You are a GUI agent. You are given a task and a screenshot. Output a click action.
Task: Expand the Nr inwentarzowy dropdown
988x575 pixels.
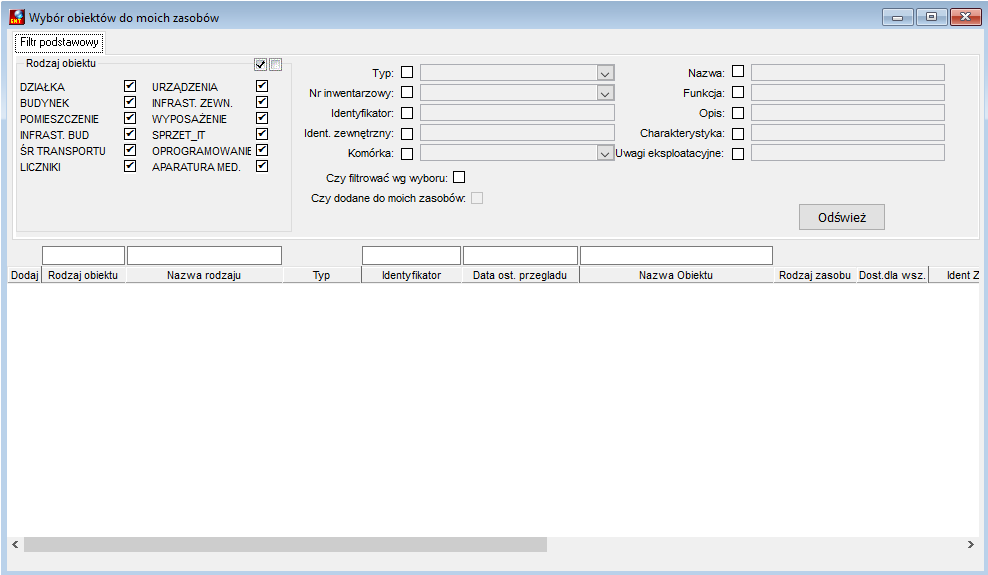[605, 93]
